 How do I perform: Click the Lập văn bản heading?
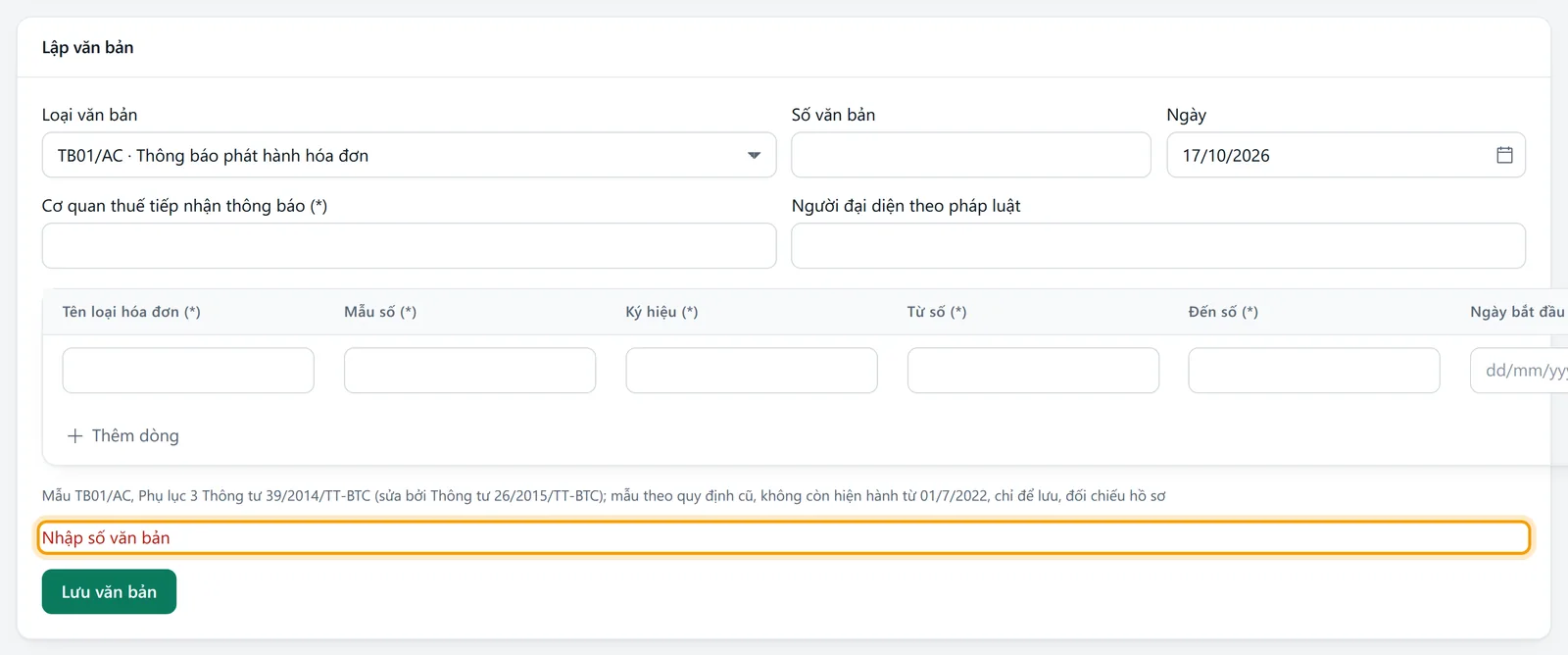click(x=87, y=47)
